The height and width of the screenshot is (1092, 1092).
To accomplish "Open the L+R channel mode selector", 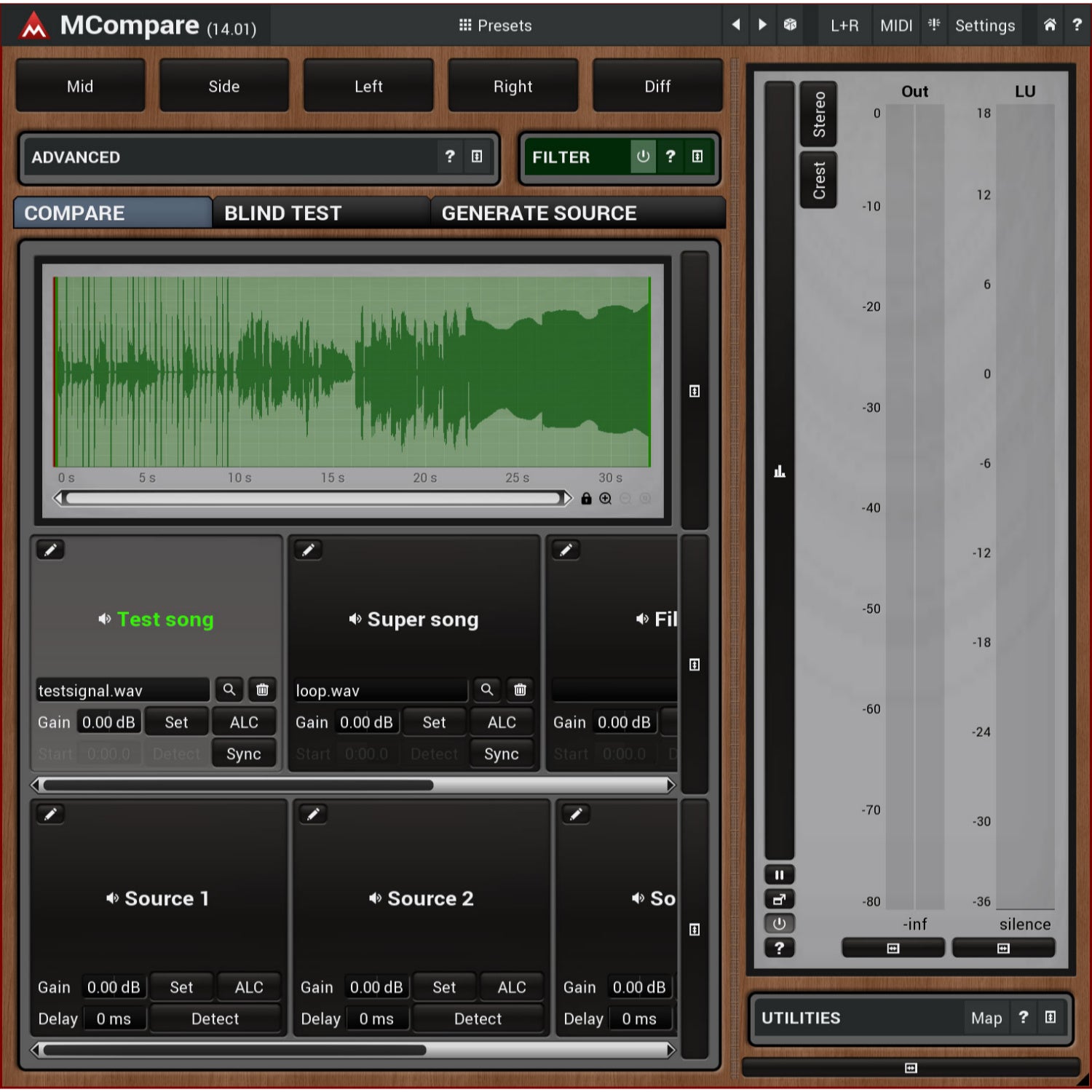I will pyautogui.click(x=844, y=25).
